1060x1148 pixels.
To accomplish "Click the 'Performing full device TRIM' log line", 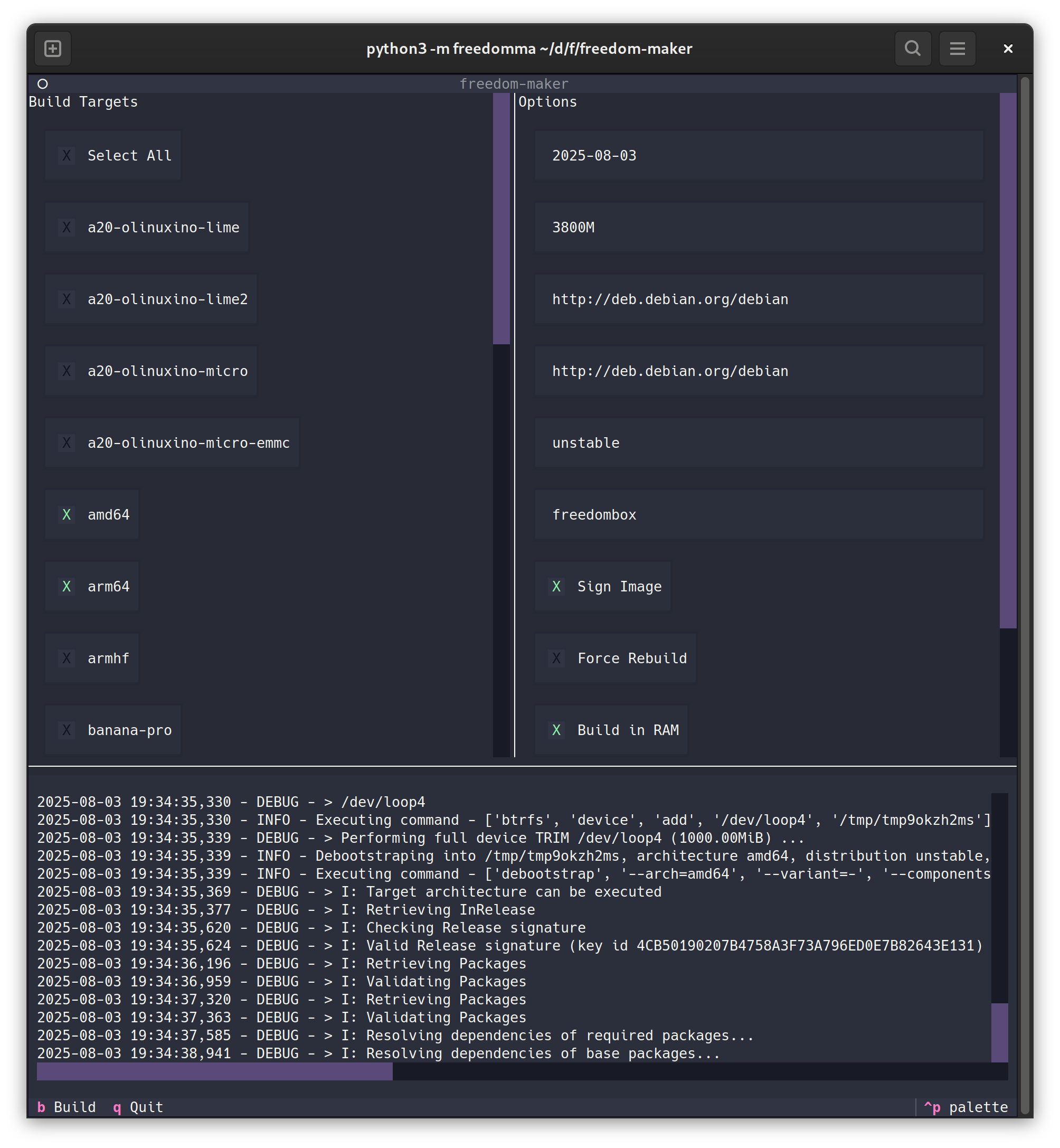I will (x=421, y=838).
